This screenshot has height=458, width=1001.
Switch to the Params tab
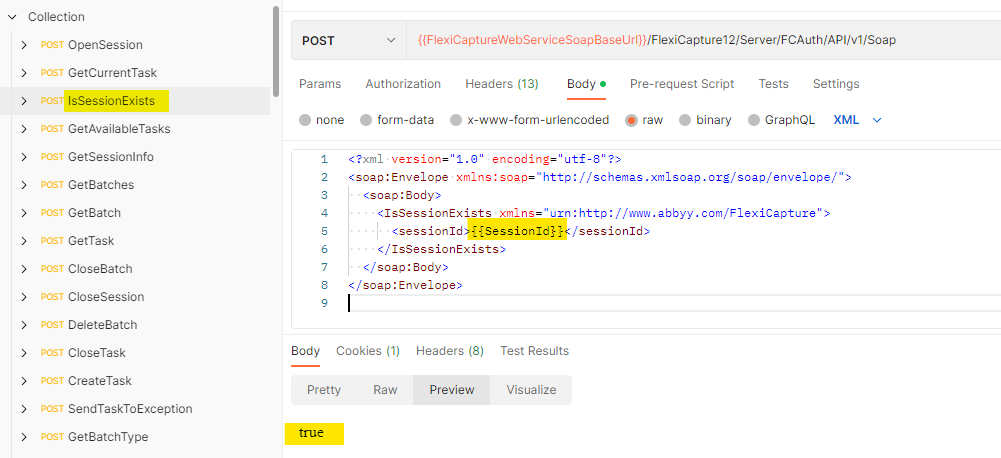320,84
